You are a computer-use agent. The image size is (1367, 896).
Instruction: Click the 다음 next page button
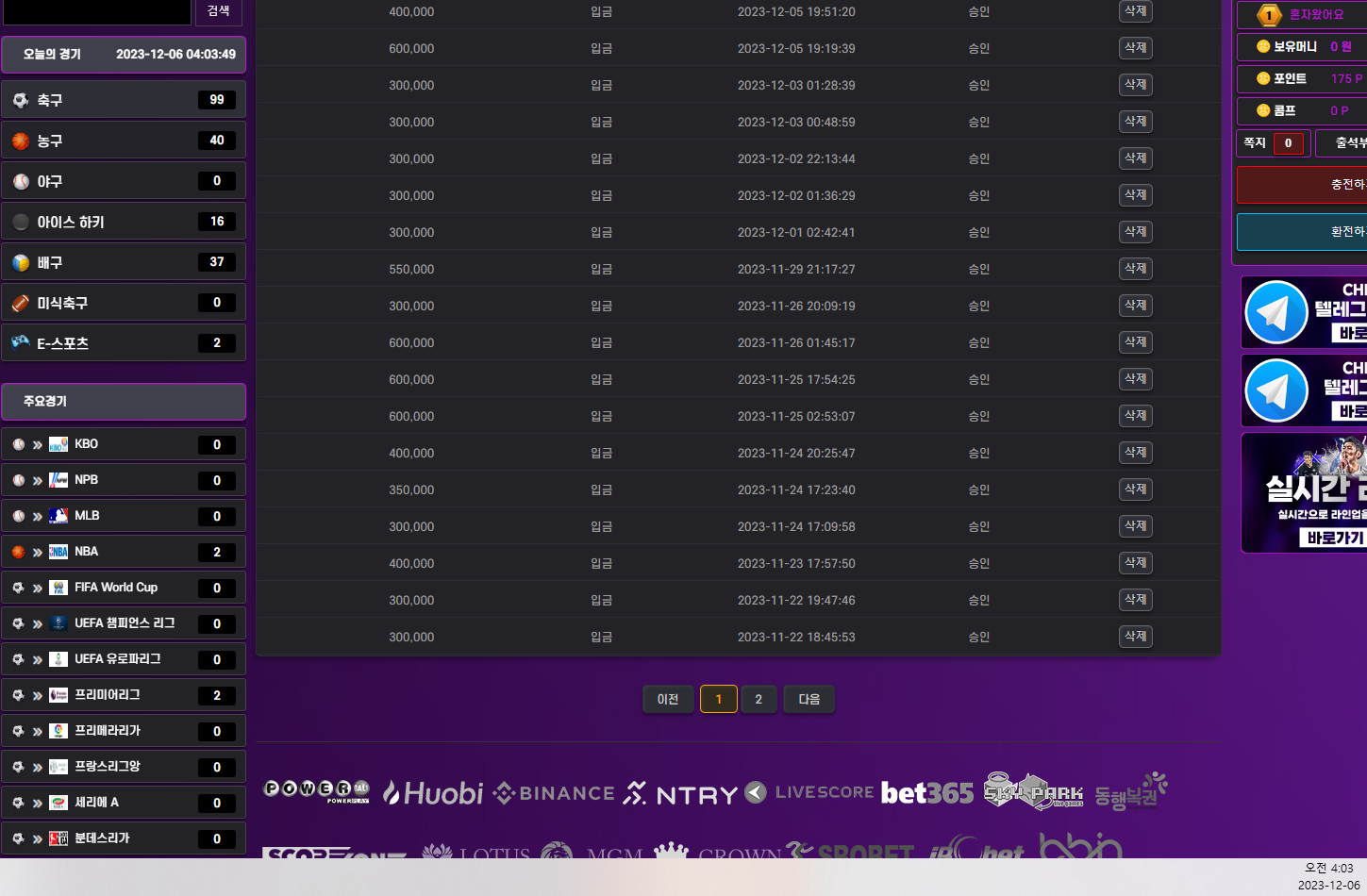(x=809, y=699)
